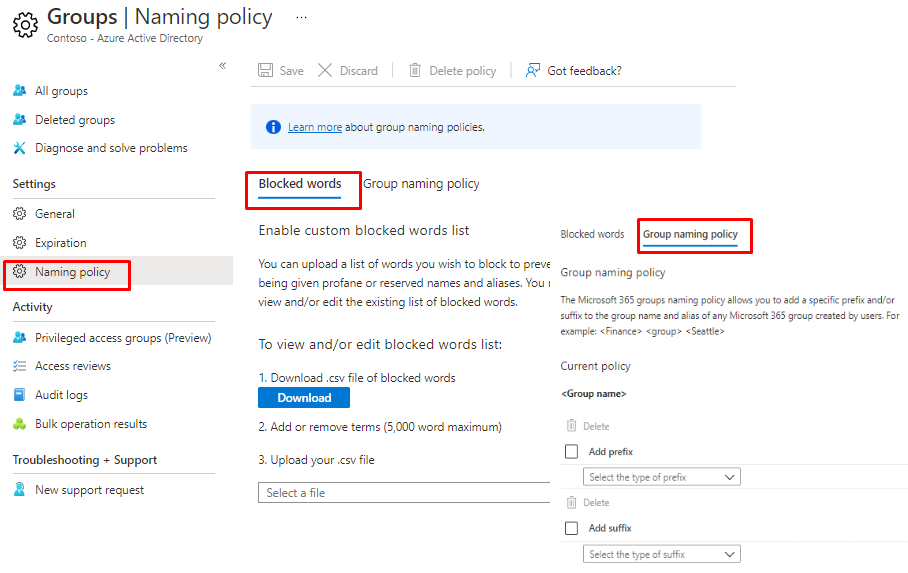Viewport: 908px width, 573px height.
Task: Collapse the sidebar with double chevron
Action: (223, 65)
